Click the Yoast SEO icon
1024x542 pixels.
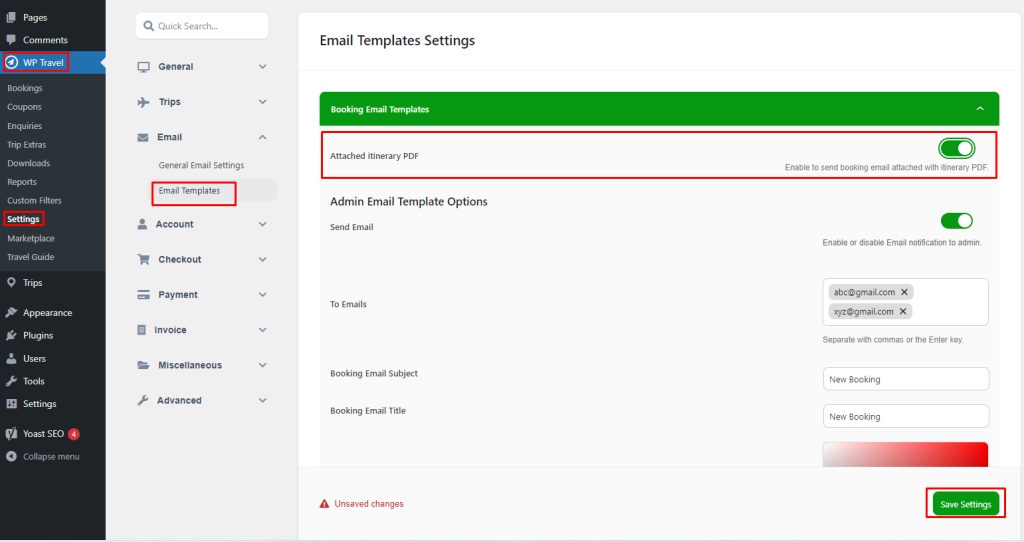(11, 434)
